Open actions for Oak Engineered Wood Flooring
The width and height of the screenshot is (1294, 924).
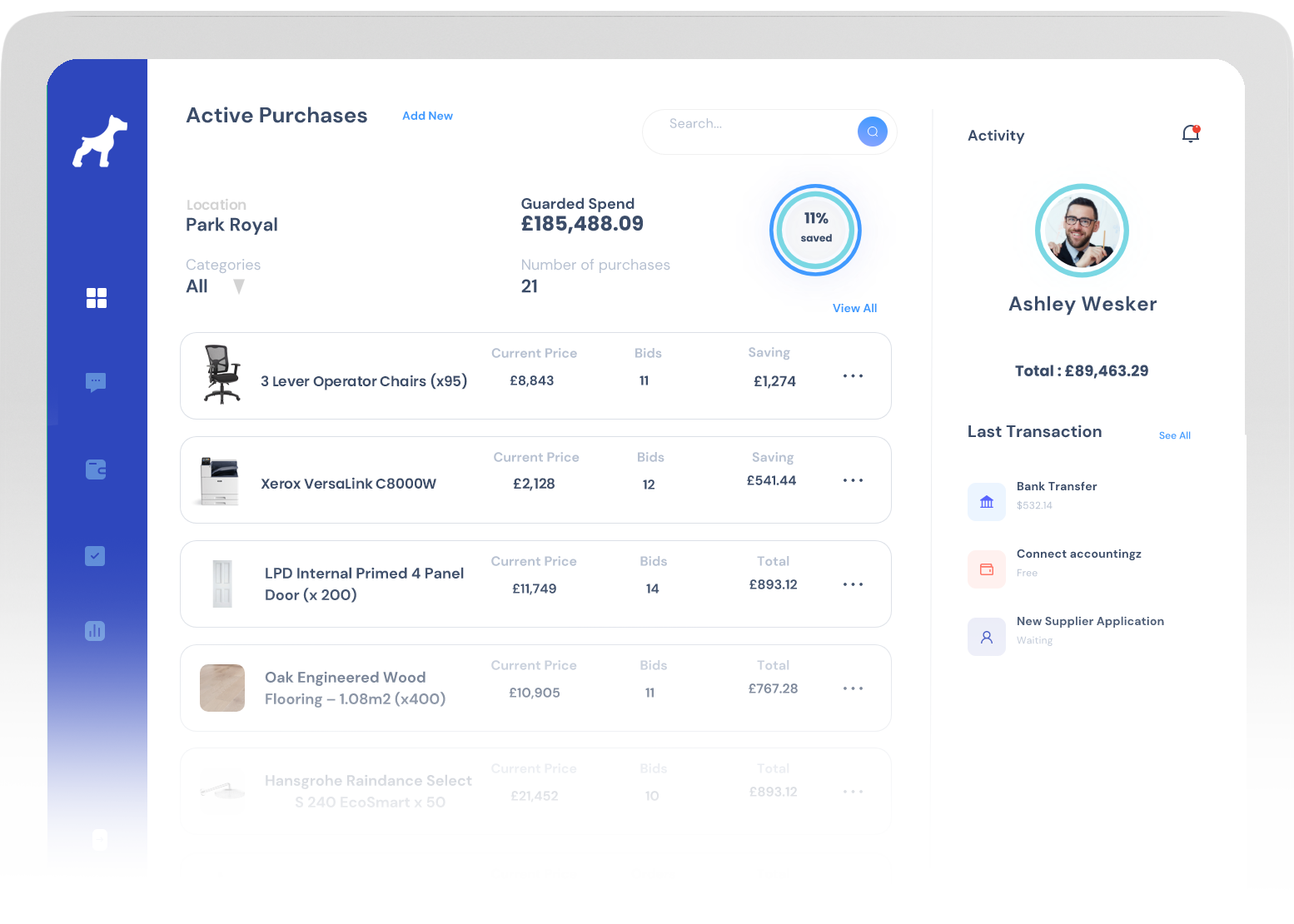[x=853, y=688]
